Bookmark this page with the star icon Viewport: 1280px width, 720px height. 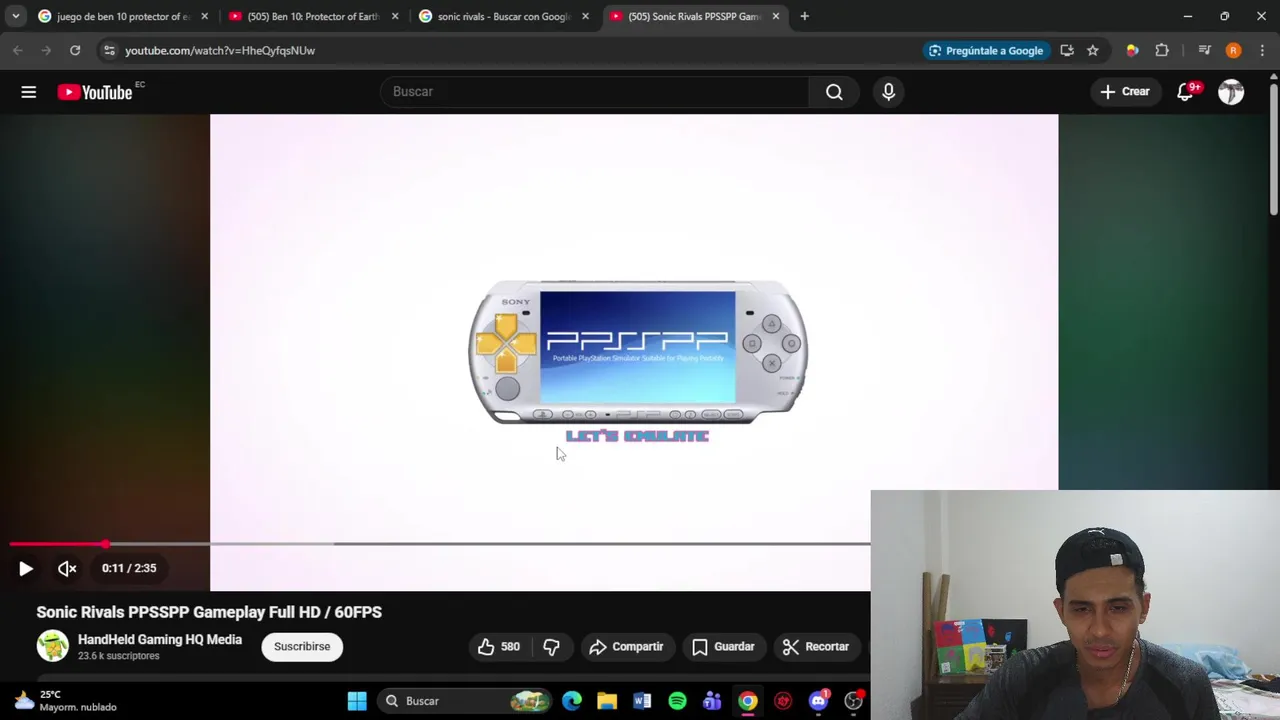coord(1093,50)
